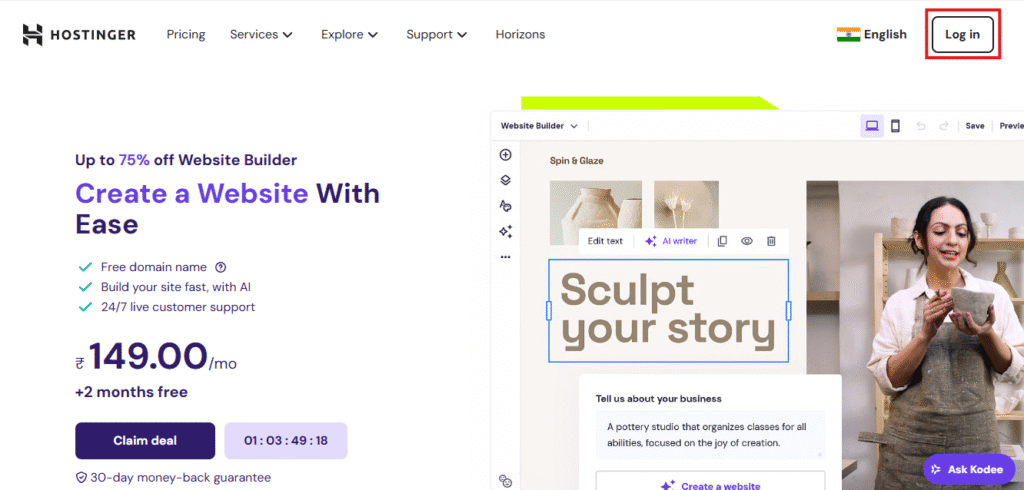This screenshot has height=490, width=1024.
Task: Open the Website Builder dropdown
Action: [x=539, y=126]
